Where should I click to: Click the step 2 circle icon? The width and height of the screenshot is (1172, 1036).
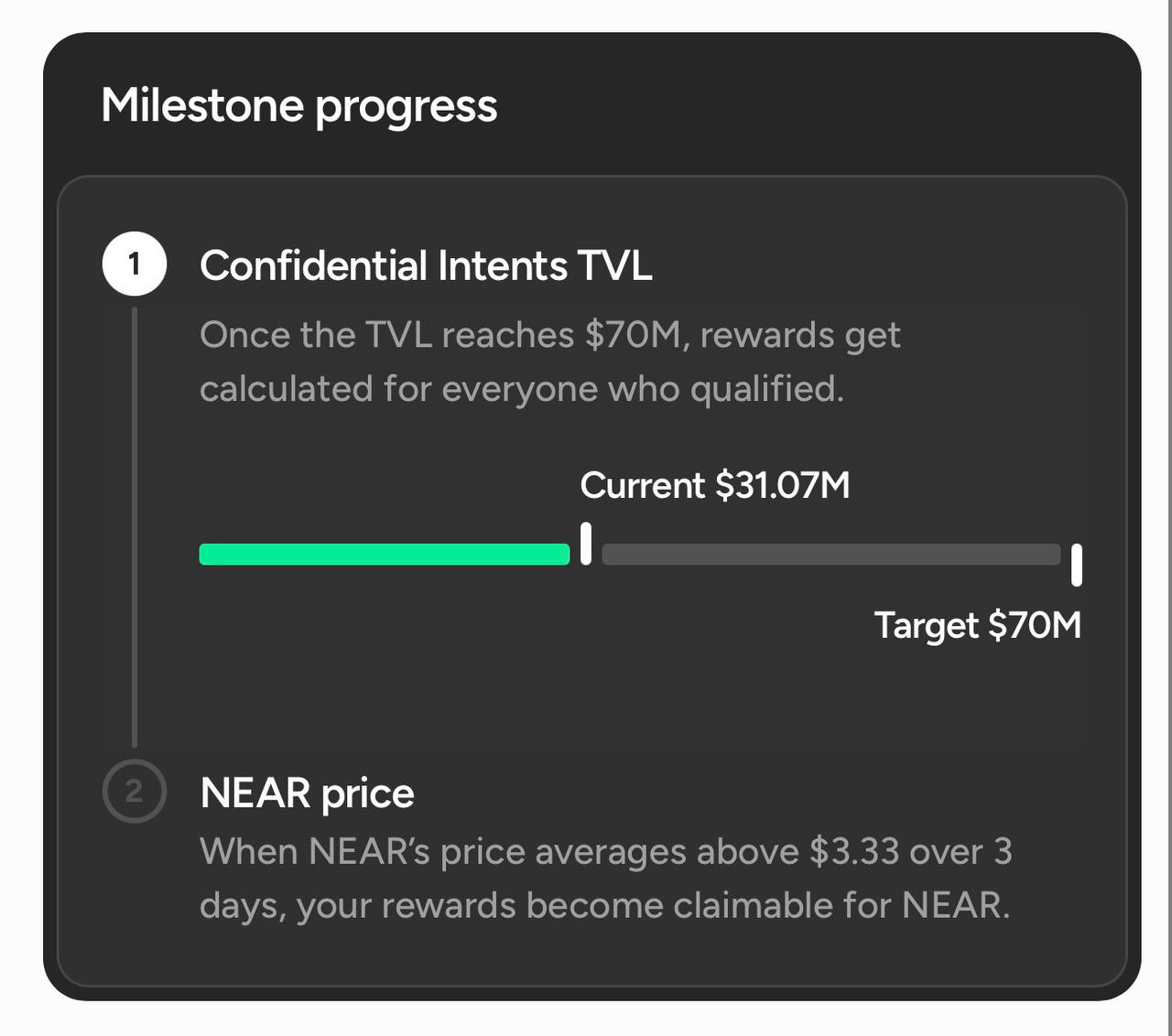135,791
